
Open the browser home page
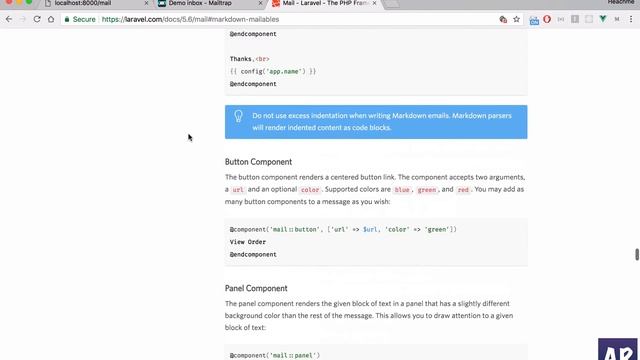[x=51, y=19]
